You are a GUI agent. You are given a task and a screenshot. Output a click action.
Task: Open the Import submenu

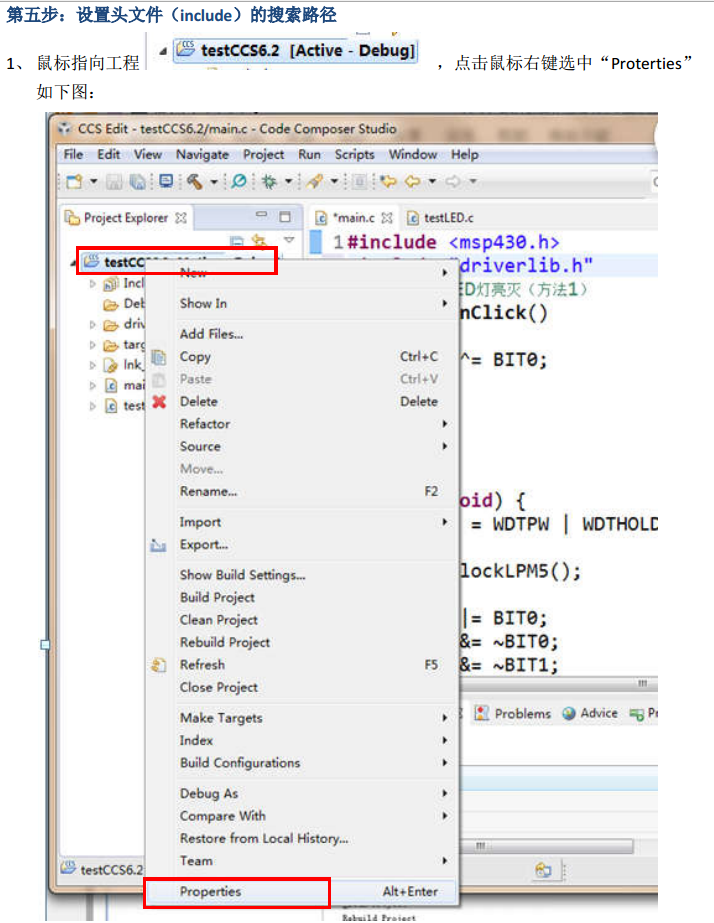tap(301, 522)
